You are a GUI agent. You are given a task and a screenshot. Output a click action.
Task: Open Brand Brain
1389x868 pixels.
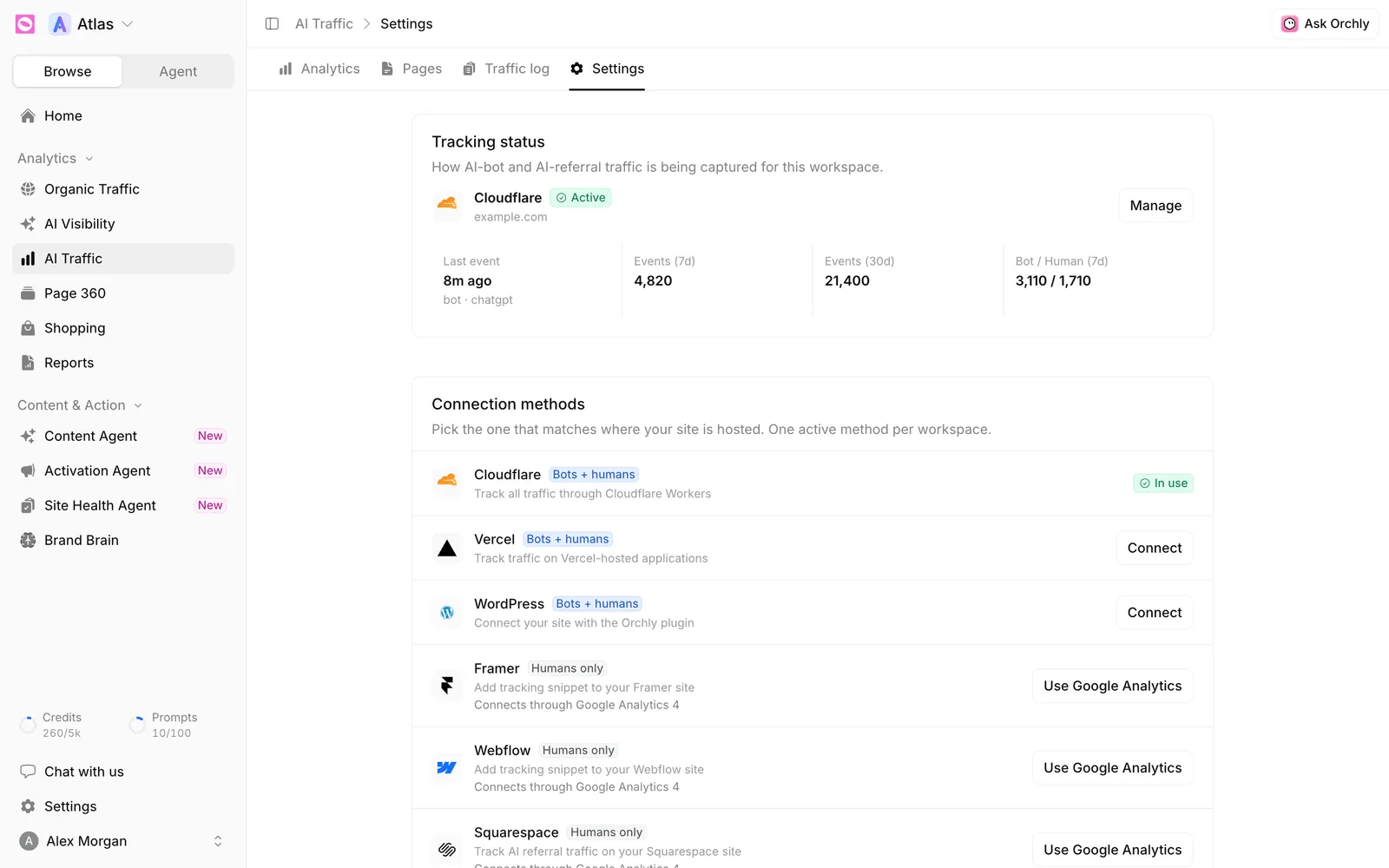tap(123, 540)
